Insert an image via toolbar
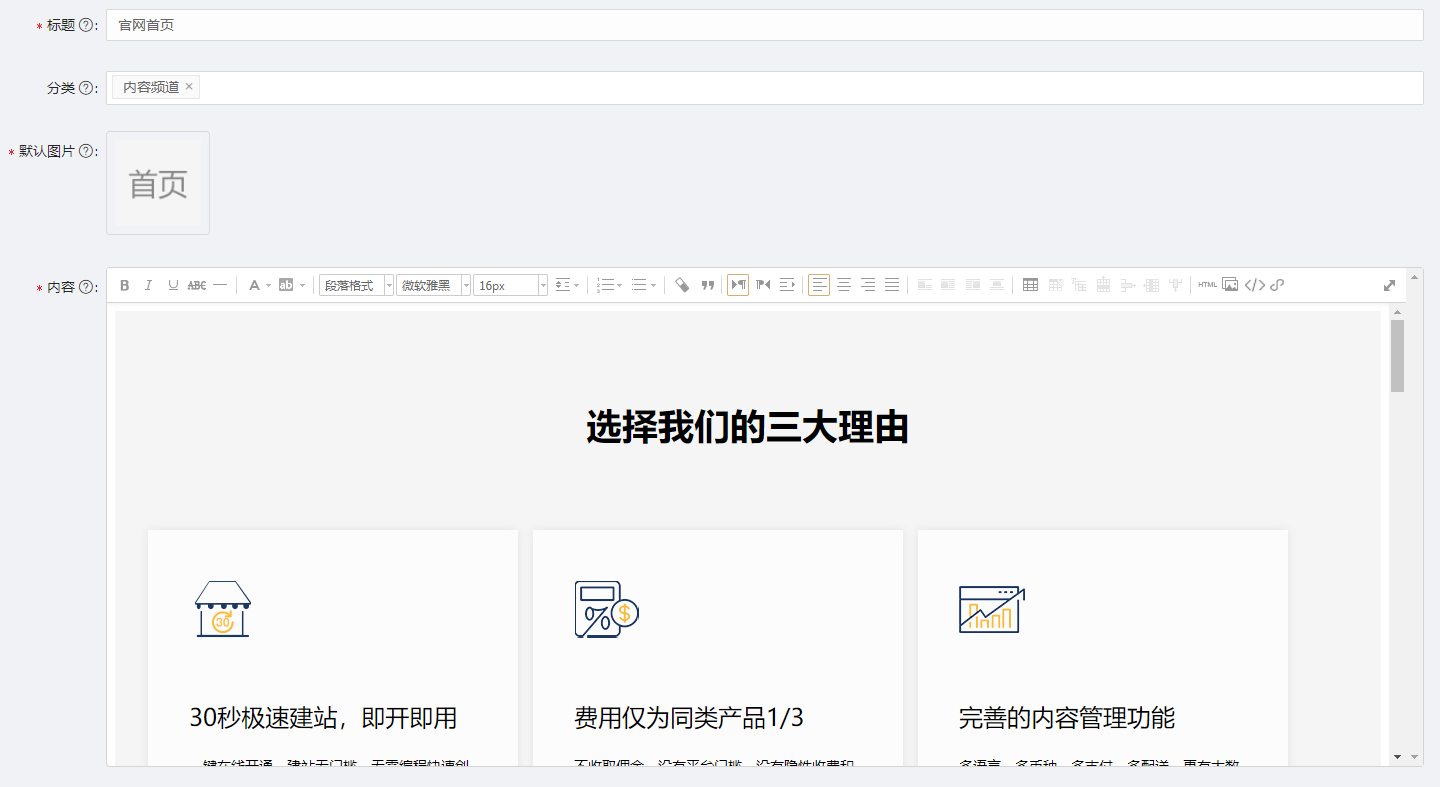The image size is (1440, 787). (x=1230, y=285)
